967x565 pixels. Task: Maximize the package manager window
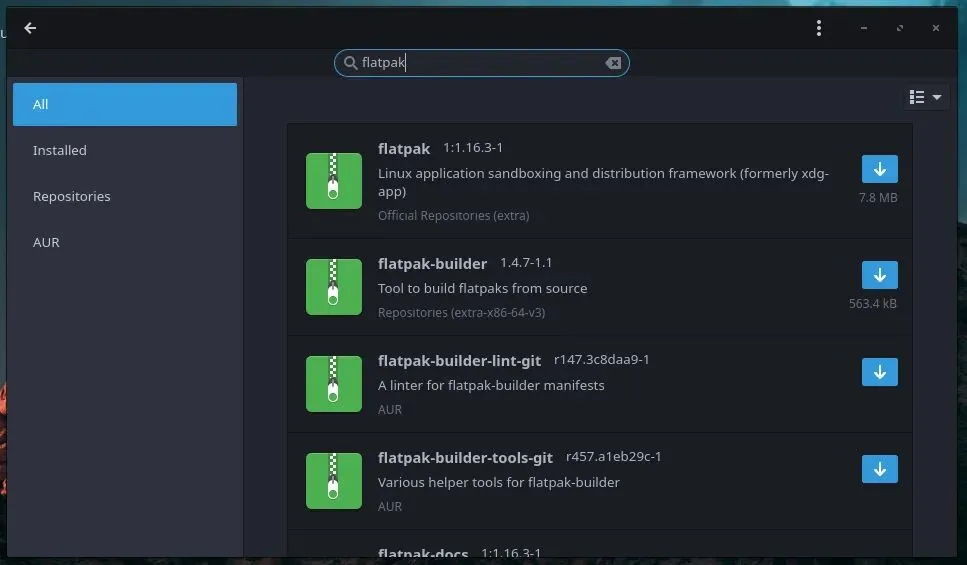pyautogui.click(x=900, y=28)
